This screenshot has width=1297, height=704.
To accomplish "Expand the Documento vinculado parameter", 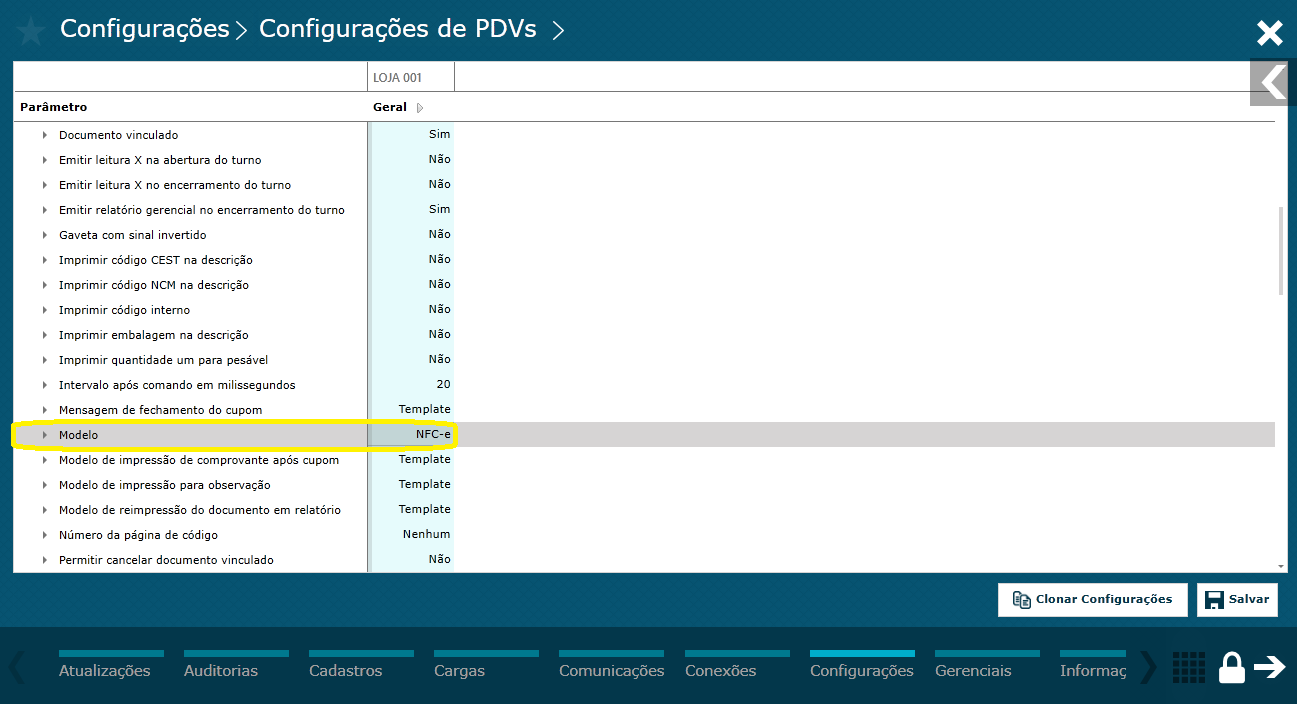I will [x=43, y=134].
